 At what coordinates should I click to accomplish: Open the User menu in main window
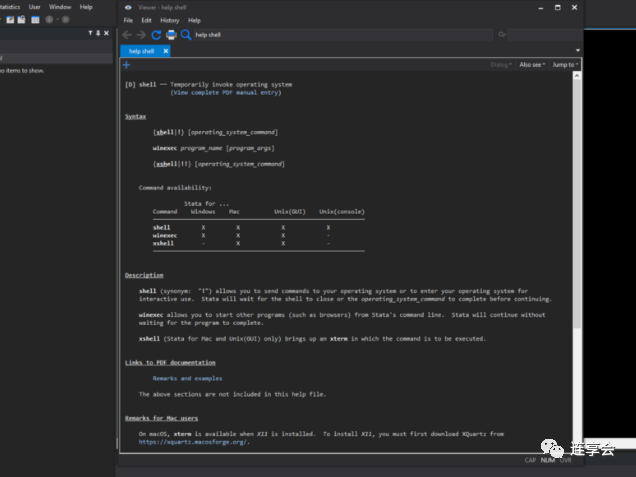[34, 7]
